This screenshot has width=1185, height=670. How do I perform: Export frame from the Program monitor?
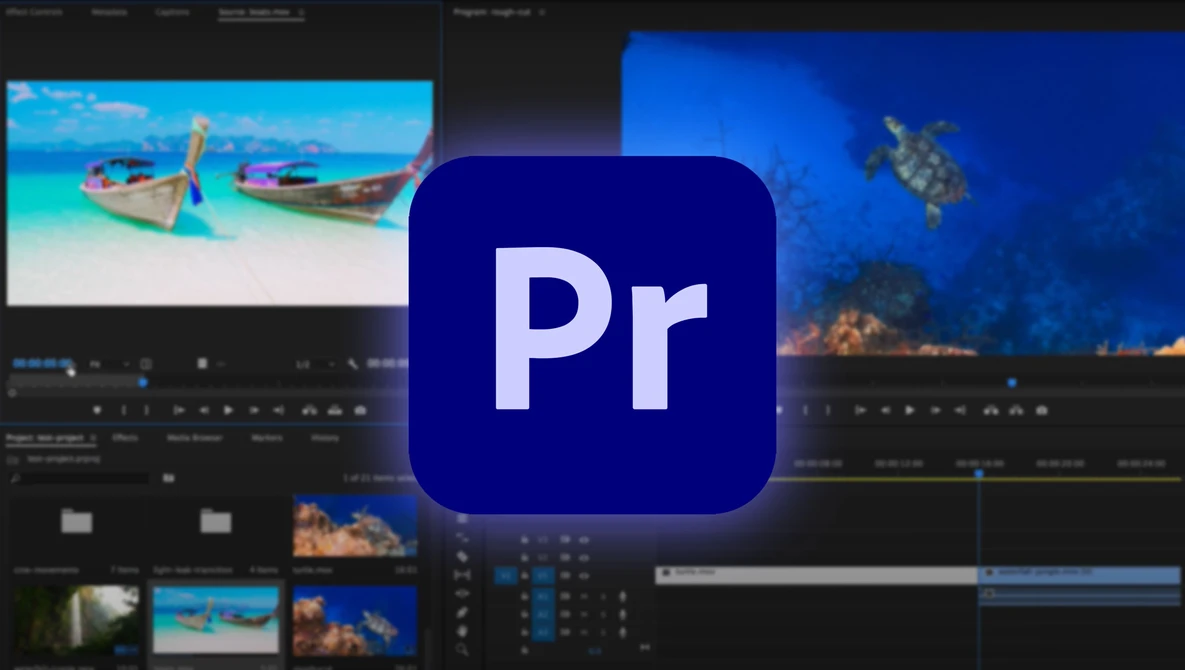pyautogui.click(x=1041, y=410)
